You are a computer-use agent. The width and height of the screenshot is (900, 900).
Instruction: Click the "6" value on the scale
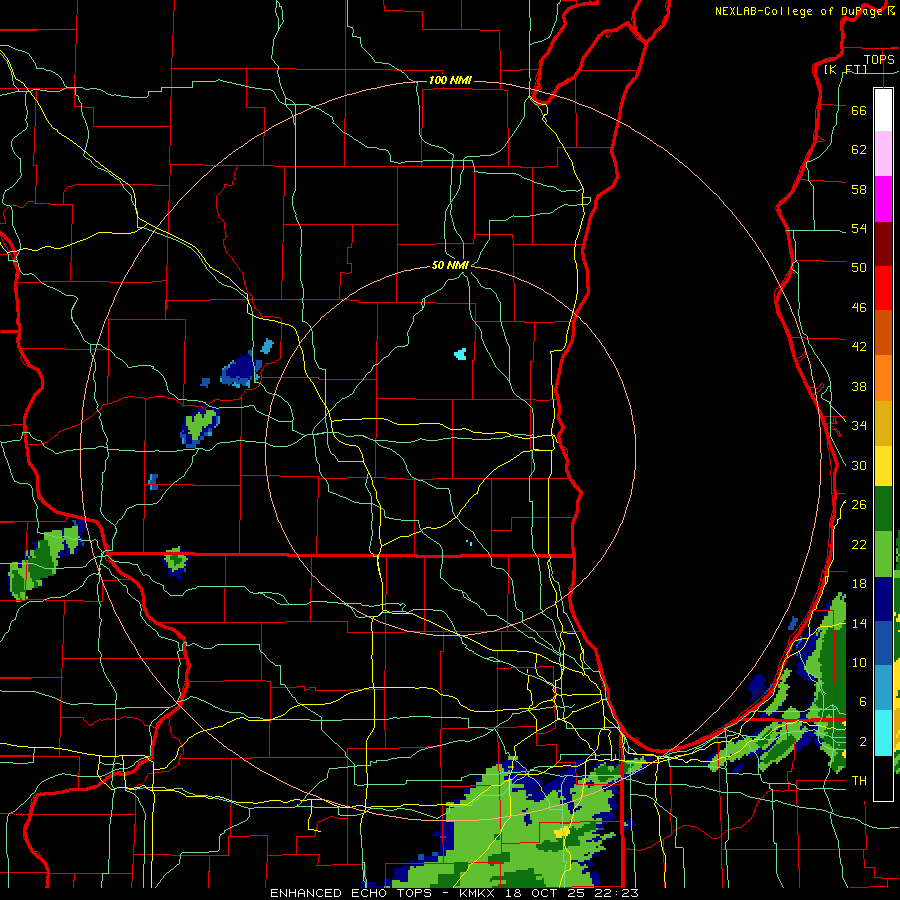[x=863, y=701]
